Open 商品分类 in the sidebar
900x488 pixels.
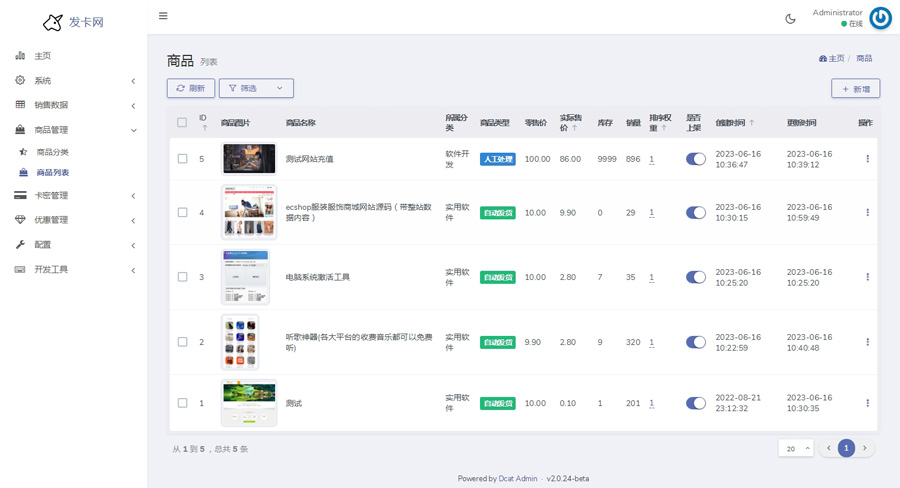click(52, 152)
